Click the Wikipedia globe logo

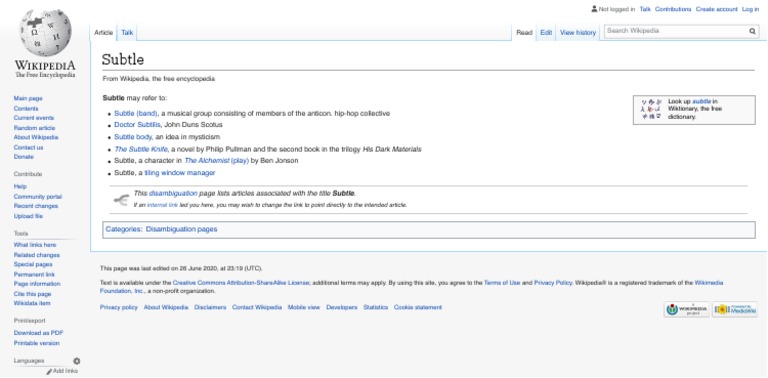46,33
